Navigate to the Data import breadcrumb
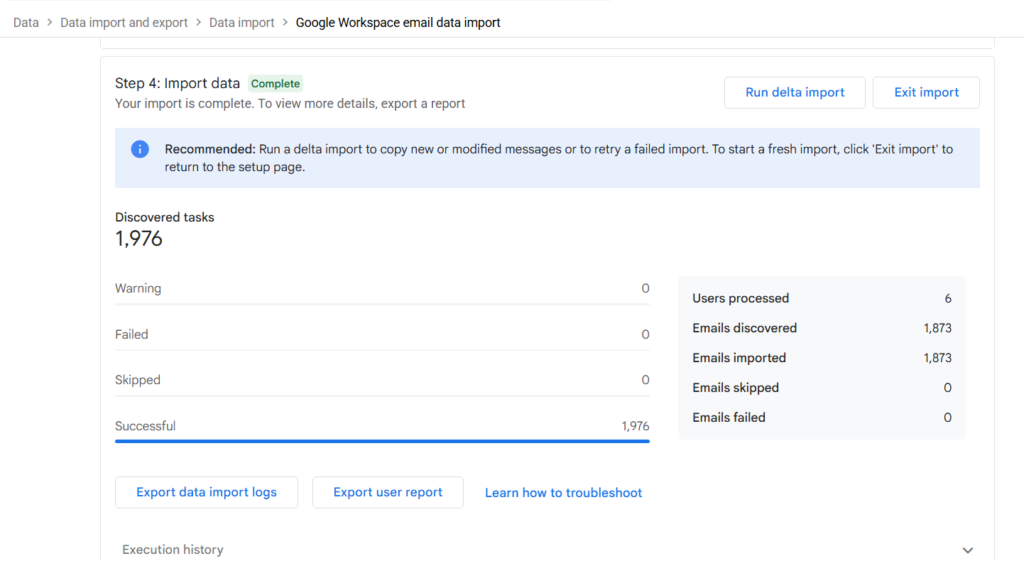The image size is (1024, 561). (242, 23)
